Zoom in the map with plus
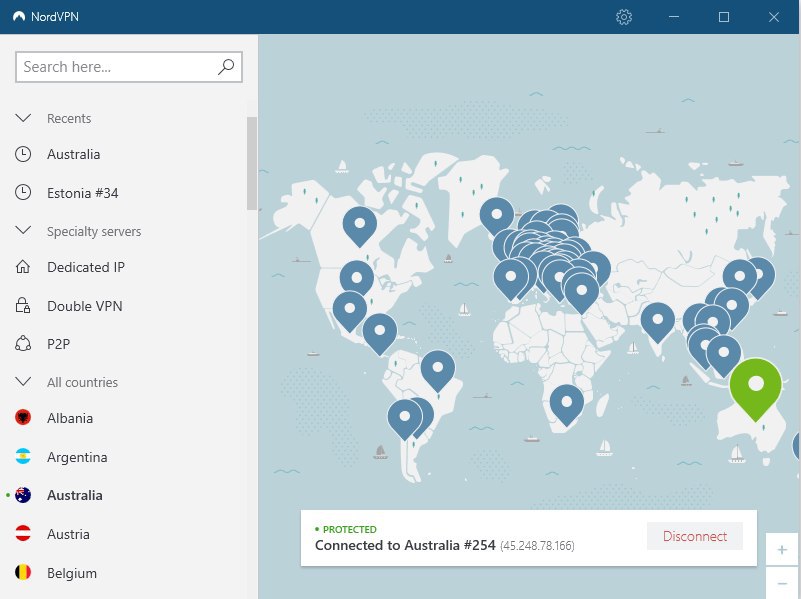 782,549
